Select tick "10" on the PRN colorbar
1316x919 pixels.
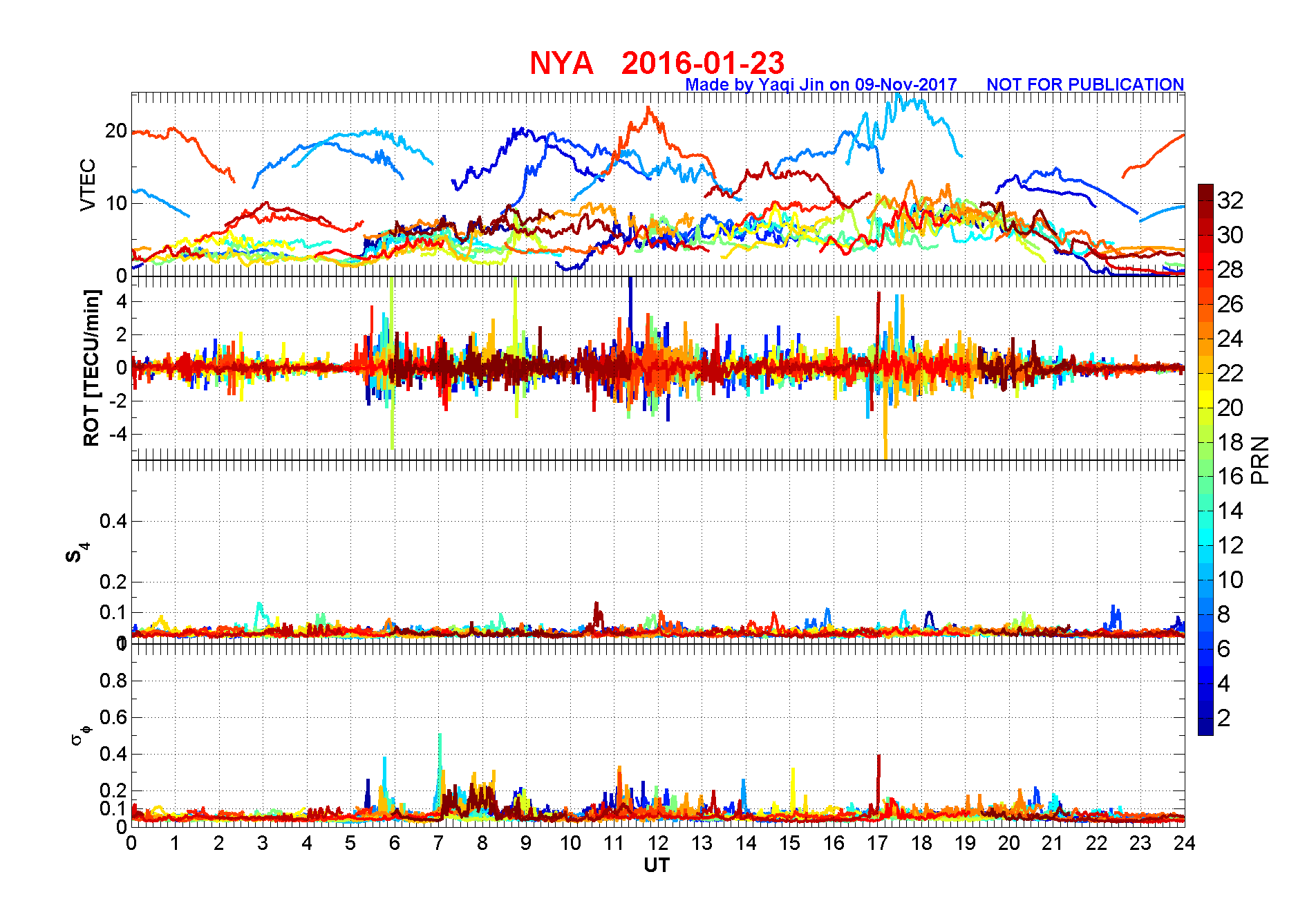[x=1230, y=580]
